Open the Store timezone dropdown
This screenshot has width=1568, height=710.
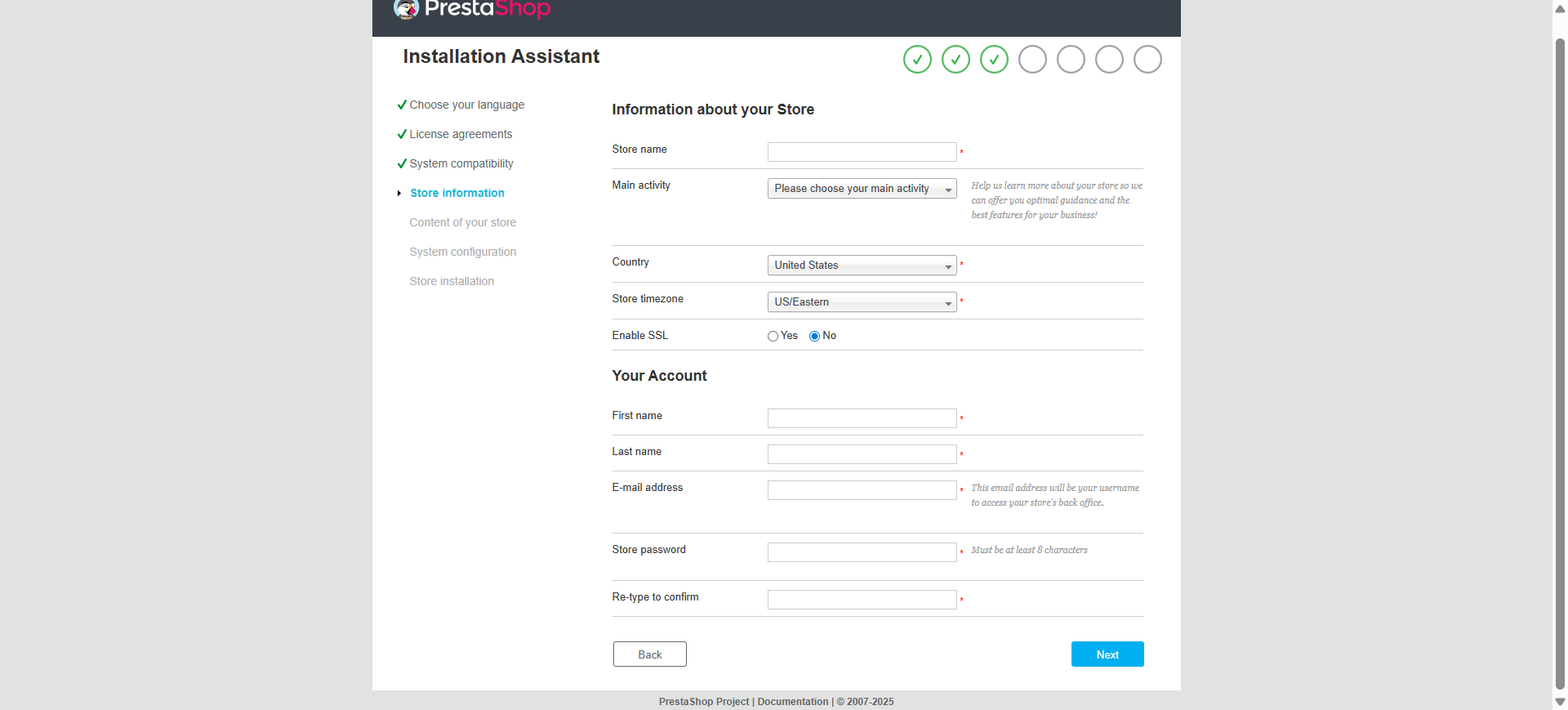862,302
